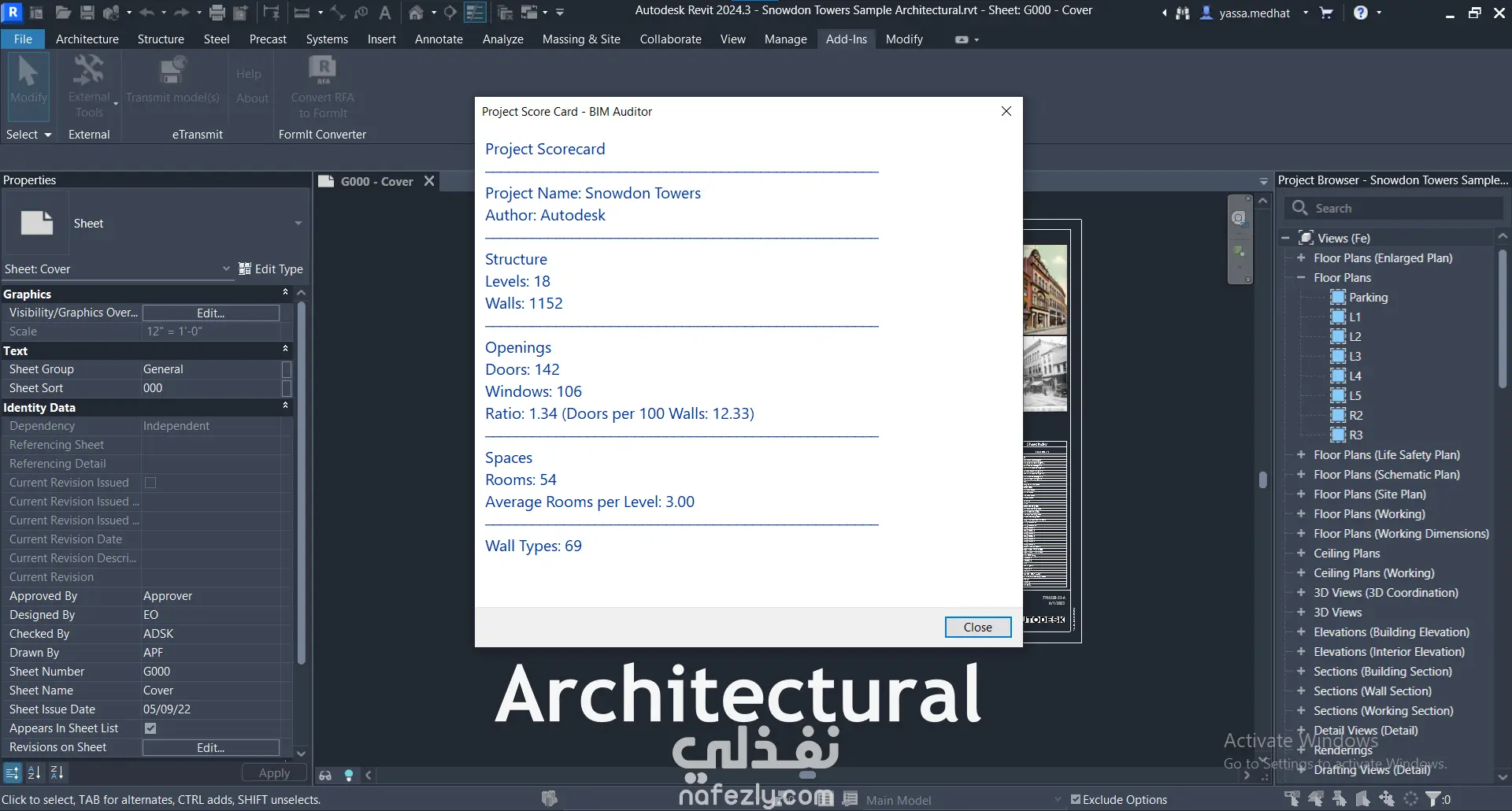Sort properties alphabetically descending
Screen dimensions: 1512x811
[57, 773]
